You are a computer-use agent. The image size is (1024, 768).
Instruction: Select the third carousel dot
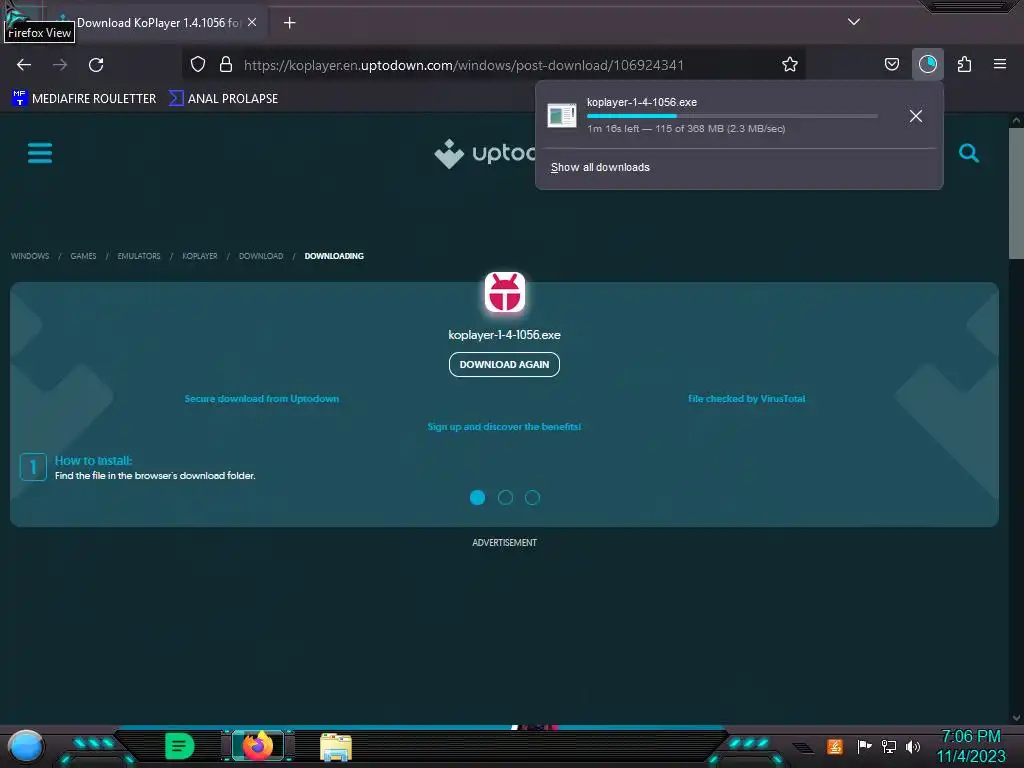[532, 498]
